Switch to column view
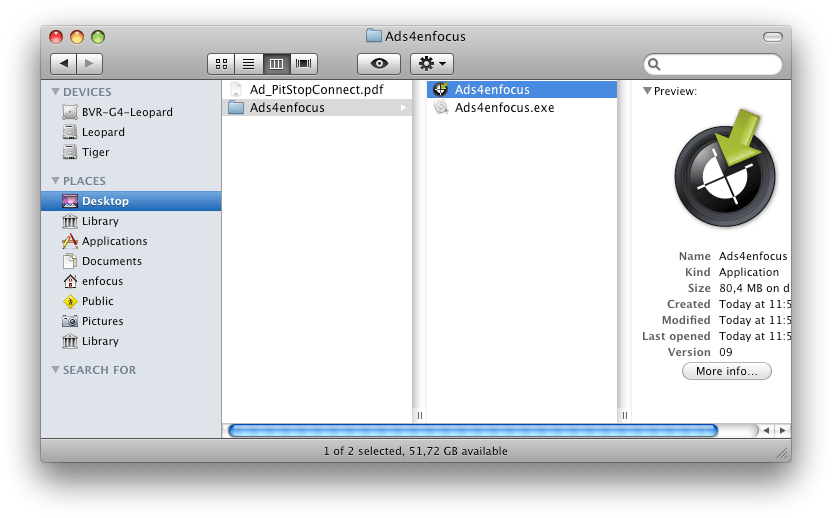 (x=276, y=64)
